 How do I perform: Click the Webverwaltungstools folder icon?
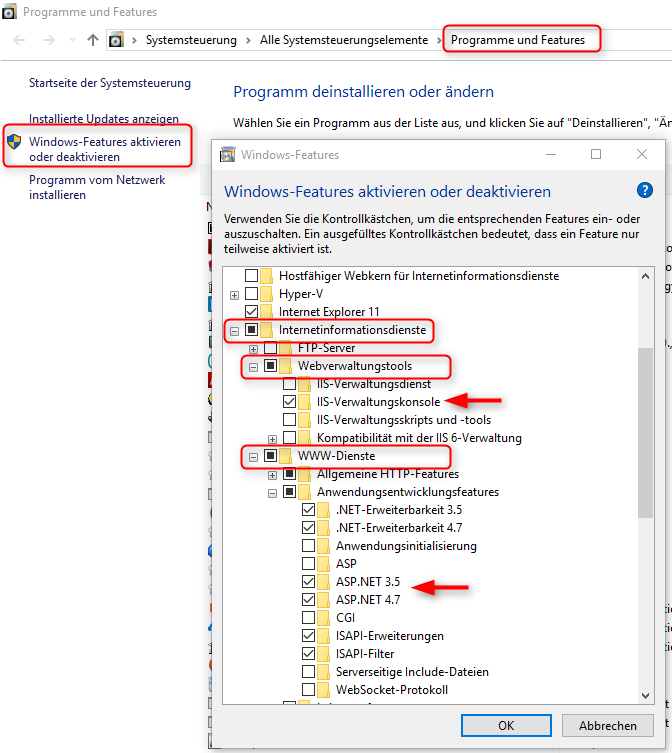click(x=286, y=365)
